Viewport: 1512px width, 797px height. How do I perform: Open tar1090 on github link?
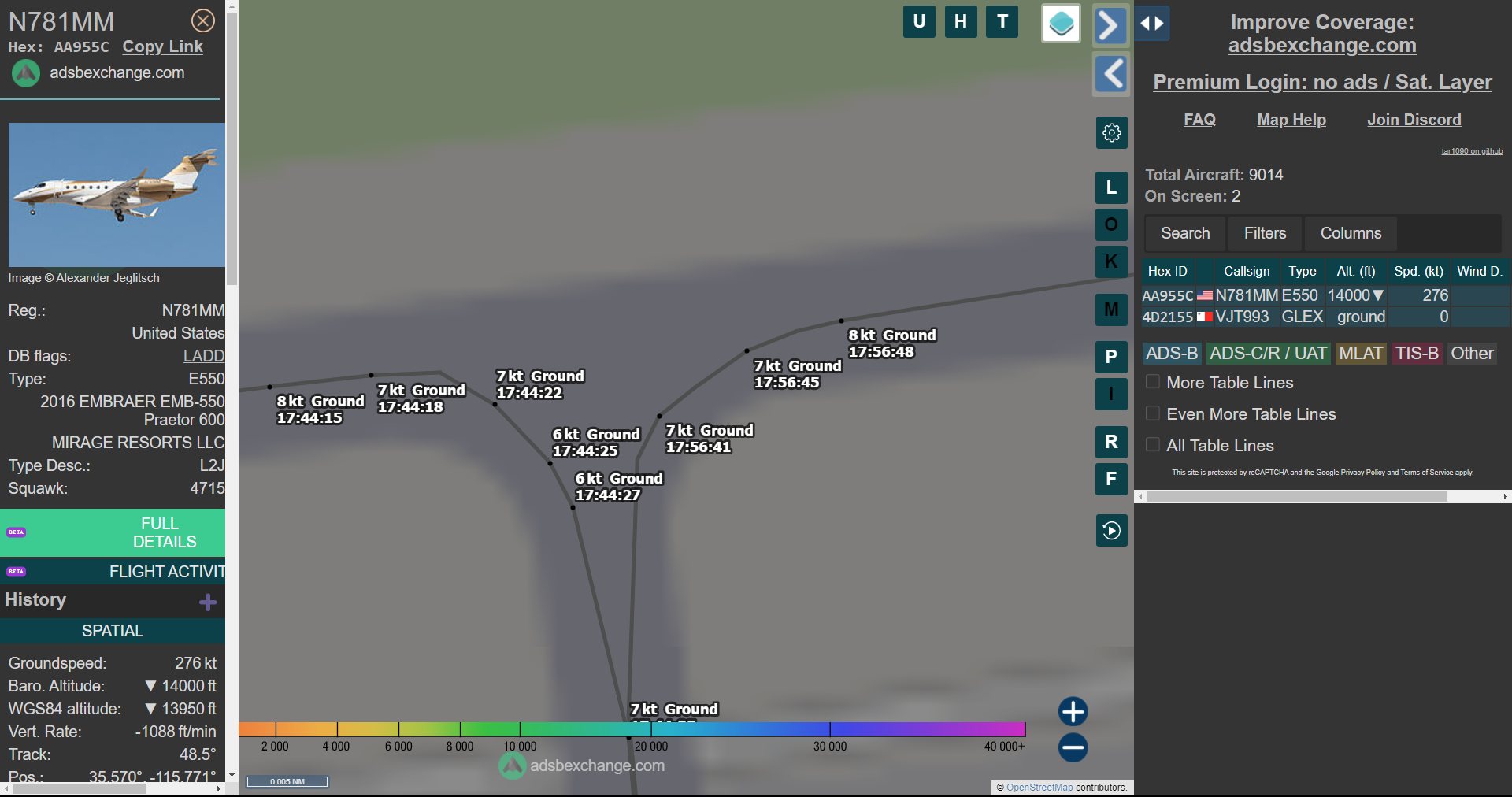(x=1472, y=151)
